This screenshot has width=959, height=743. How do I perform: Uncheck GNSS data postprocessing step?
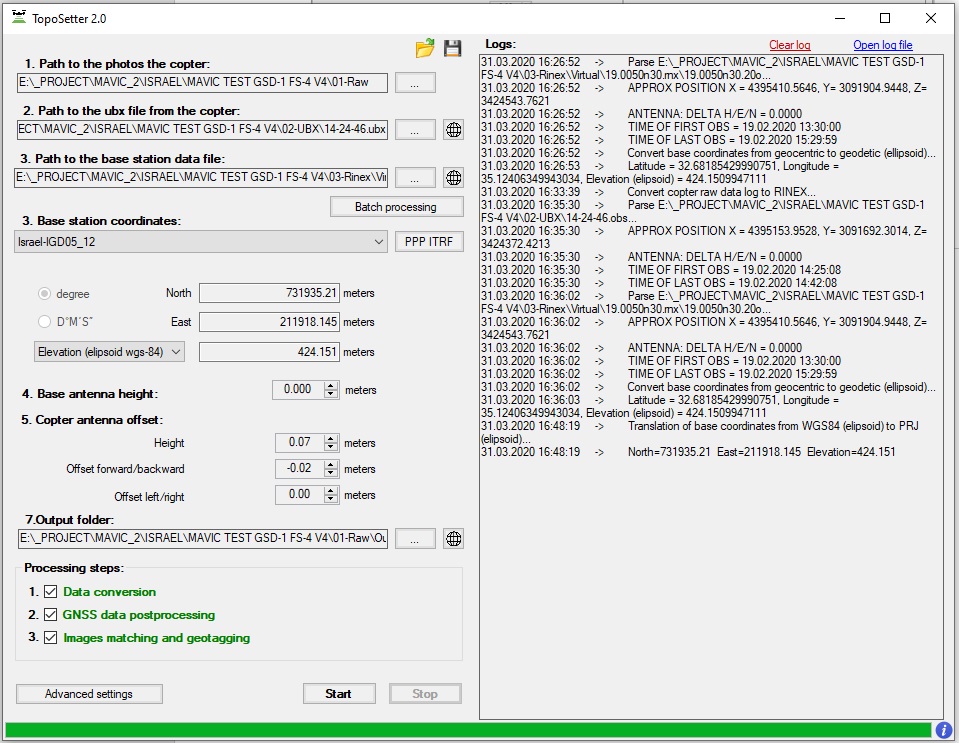coord(51,615)
